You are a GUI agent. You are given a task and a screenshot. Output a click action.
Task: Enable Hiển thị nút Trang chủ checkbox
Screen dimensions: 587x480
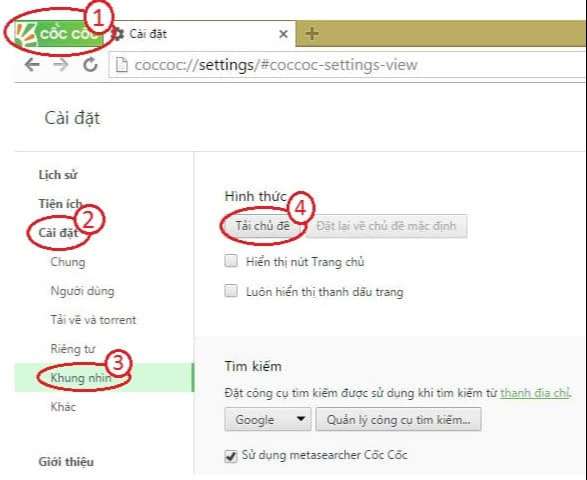pos(231,261)
